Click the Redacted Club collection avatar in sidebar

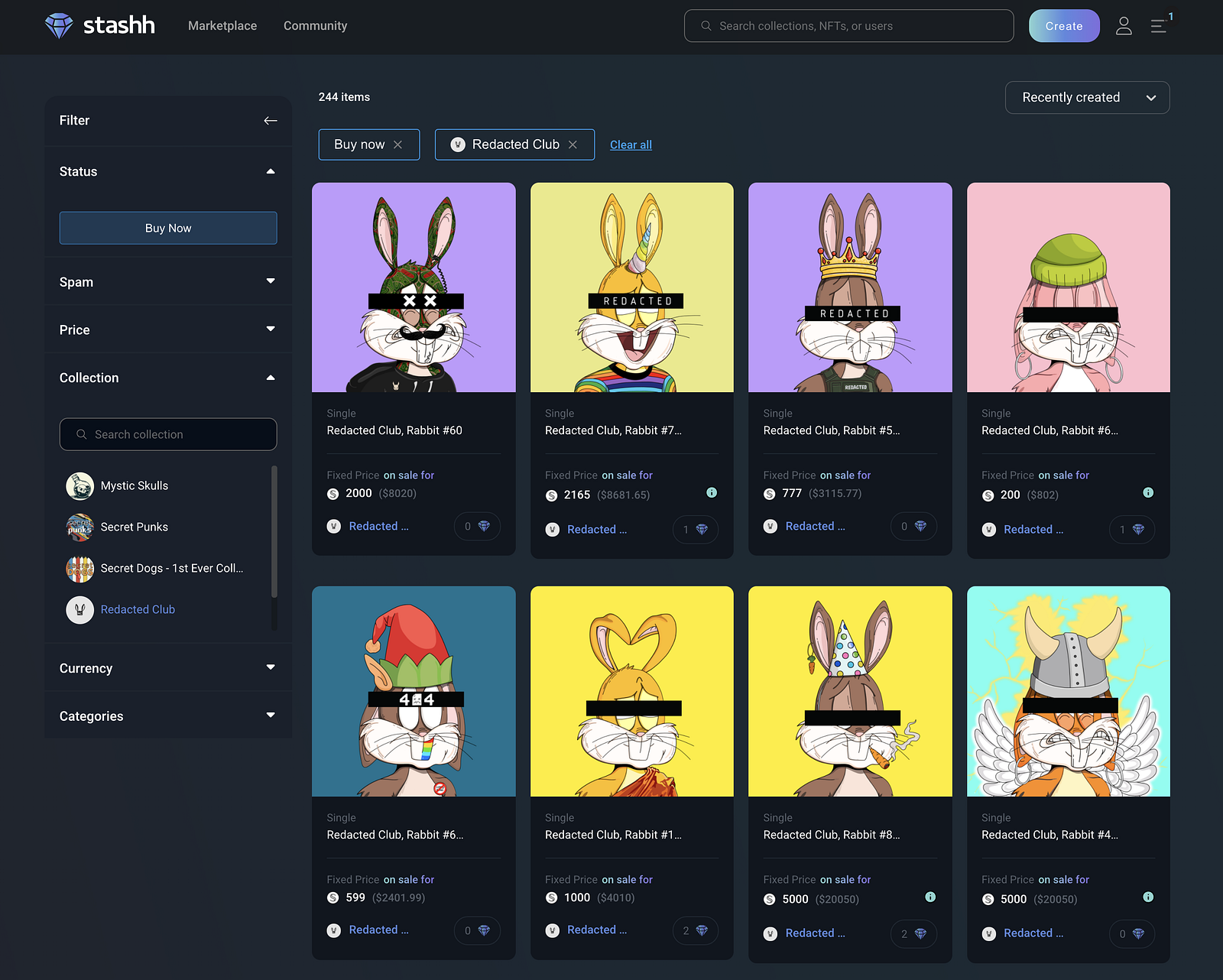79,609
